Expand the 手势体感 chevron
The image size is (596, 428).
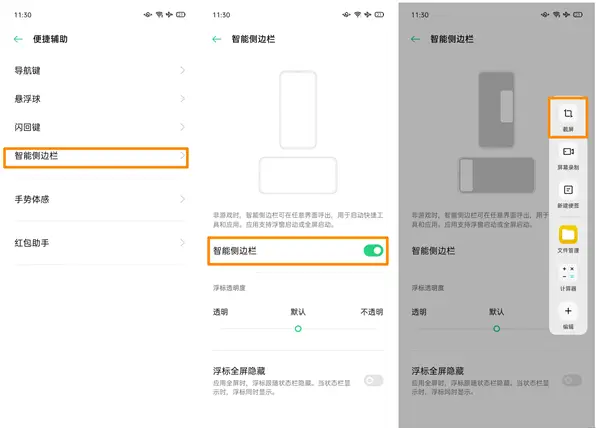click(x=182, y=199)
